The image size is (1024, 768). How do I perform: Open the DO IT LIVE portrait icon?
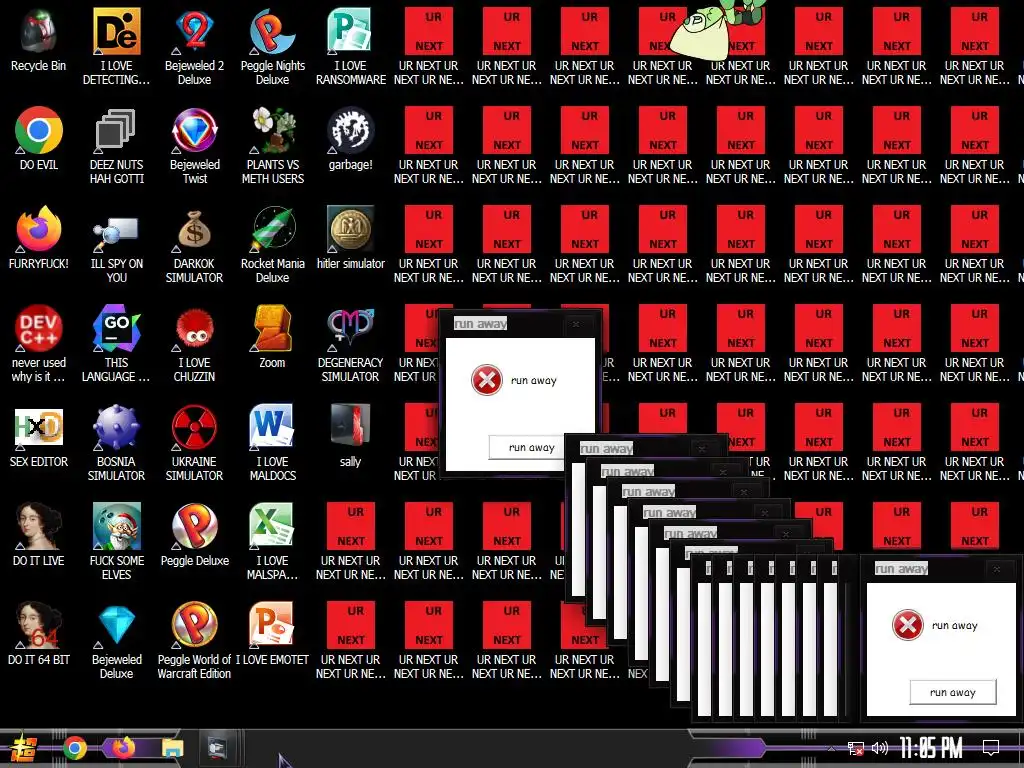[39, 526]
